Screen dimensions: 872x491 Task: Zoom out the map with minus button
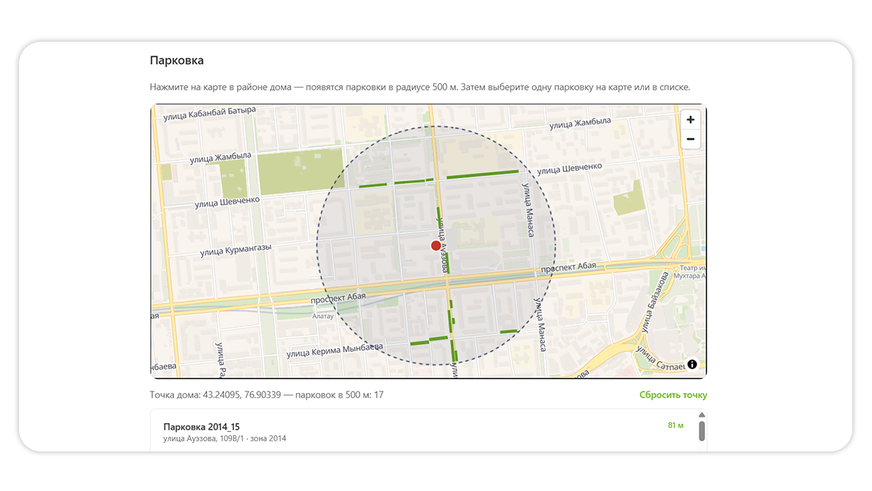point(690,139)
